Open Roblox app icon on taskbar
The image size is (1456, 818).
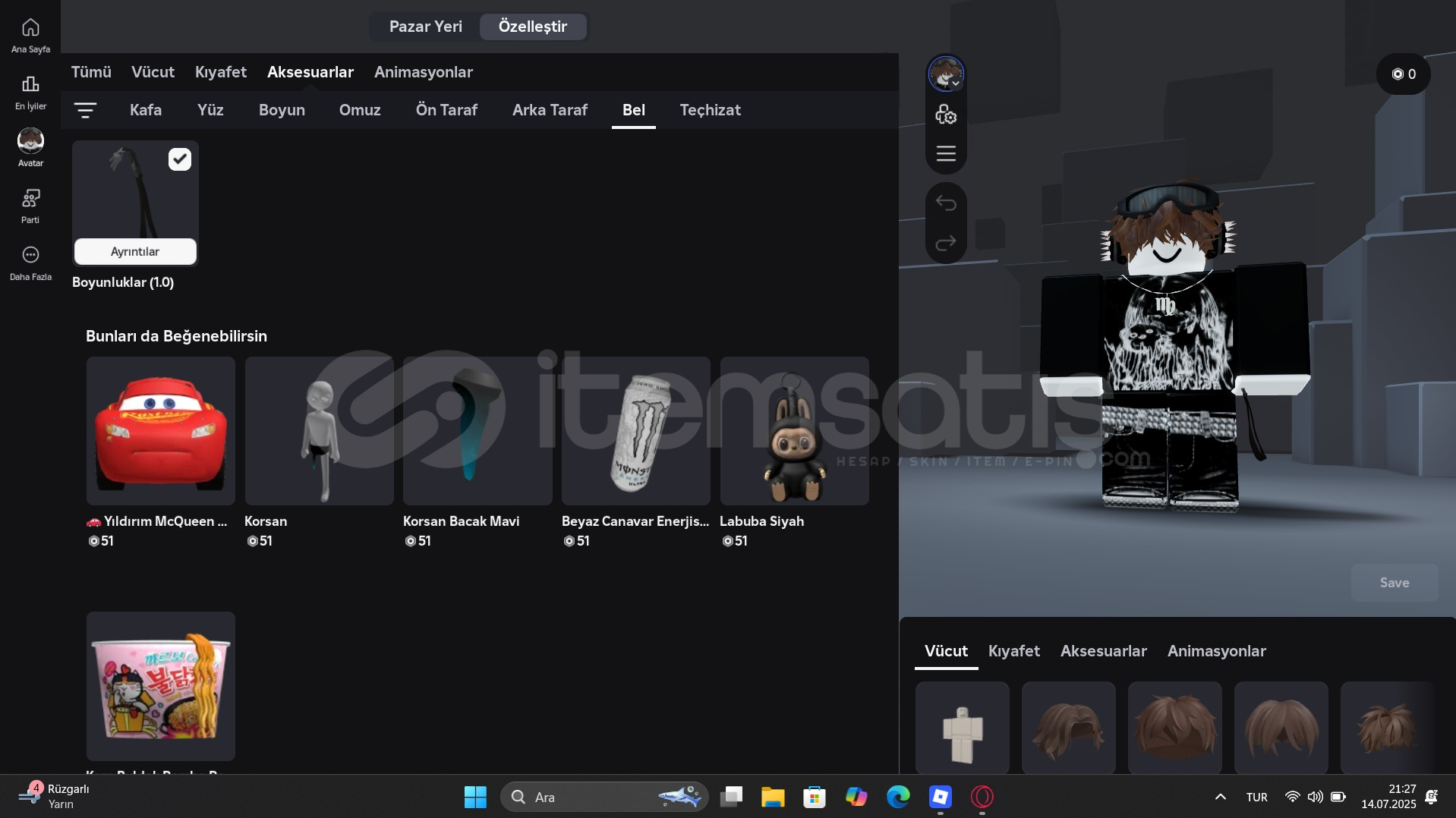[x=940, y=797]
